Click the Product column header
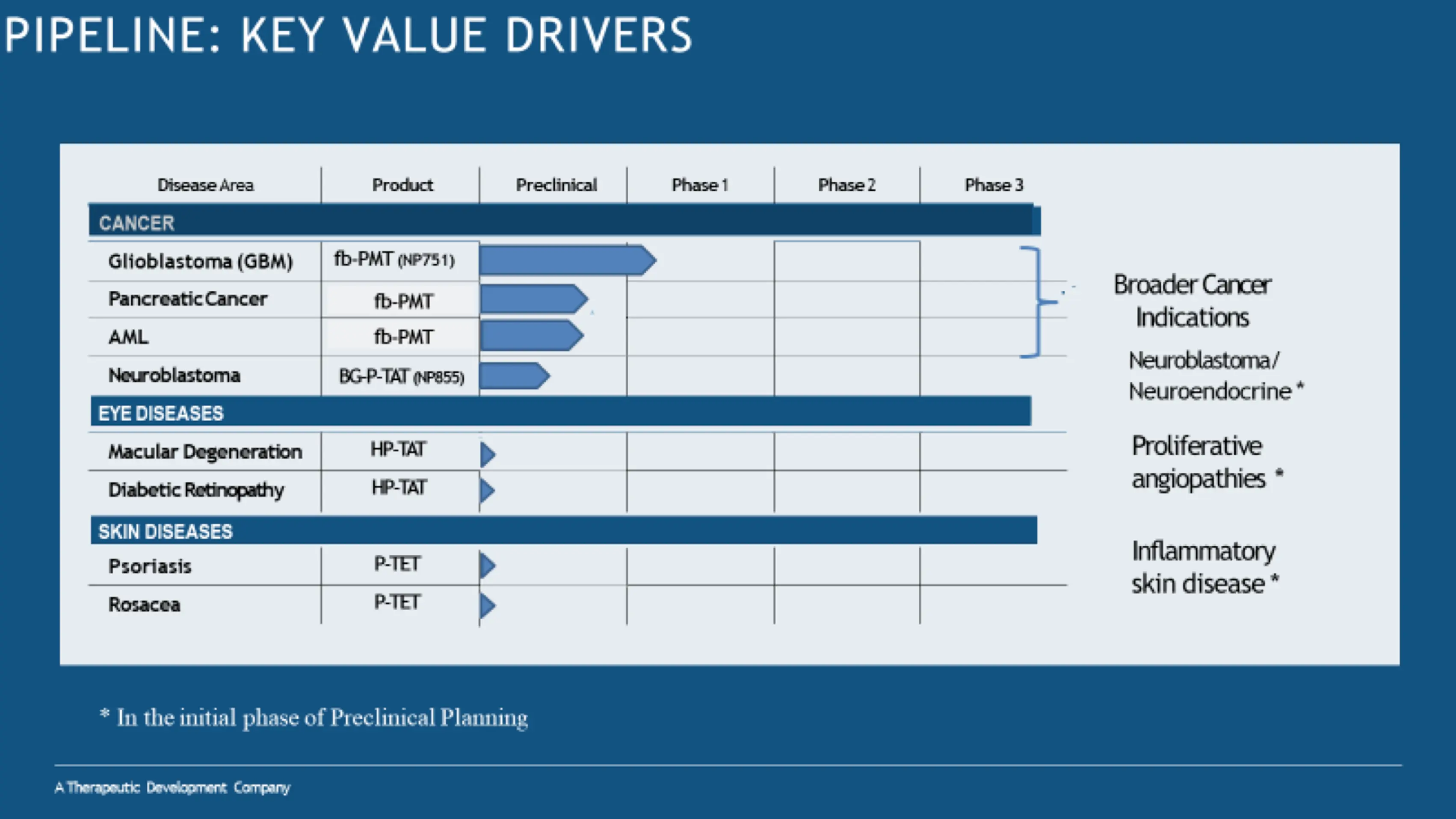The width and height of the screenshot is (1456, 819). click(x=402, y=185)
